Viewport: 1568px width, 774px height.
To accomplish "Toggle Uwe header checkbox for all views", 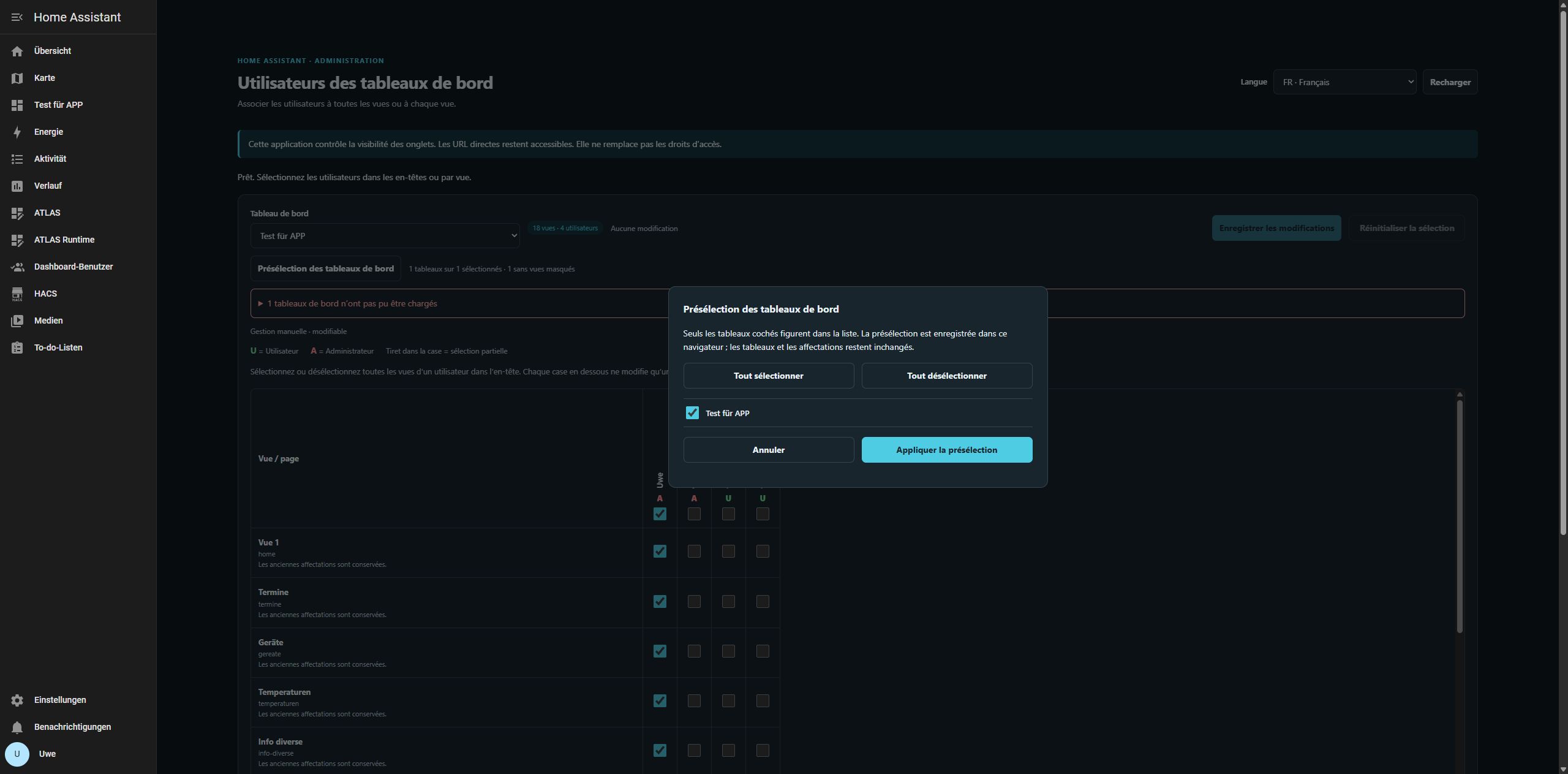I will coord(660,514).
